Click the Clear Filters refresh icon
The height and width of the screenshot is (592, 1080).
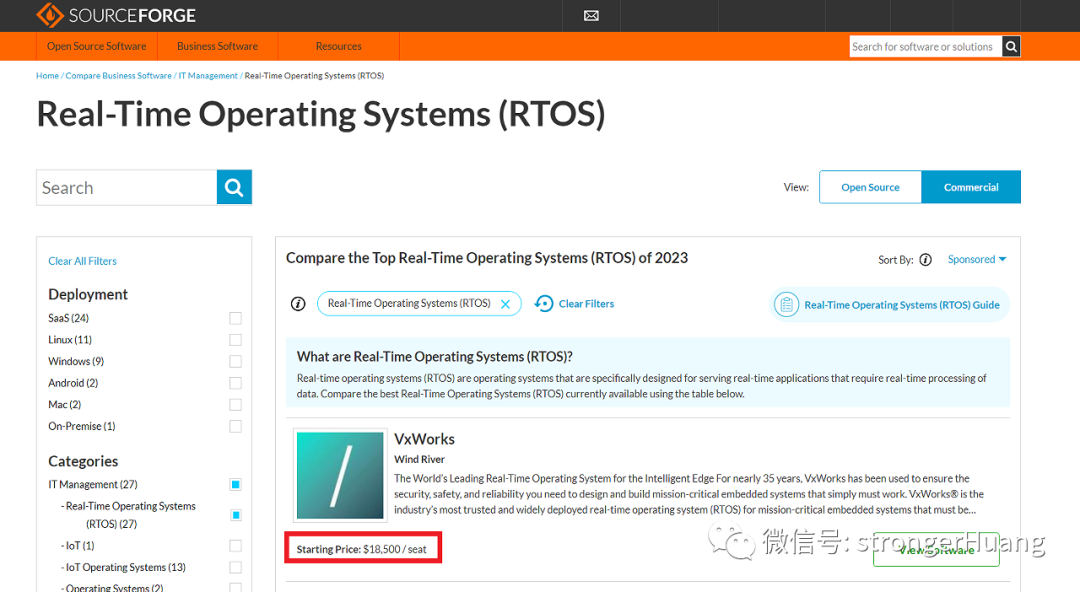pos(541,303)
